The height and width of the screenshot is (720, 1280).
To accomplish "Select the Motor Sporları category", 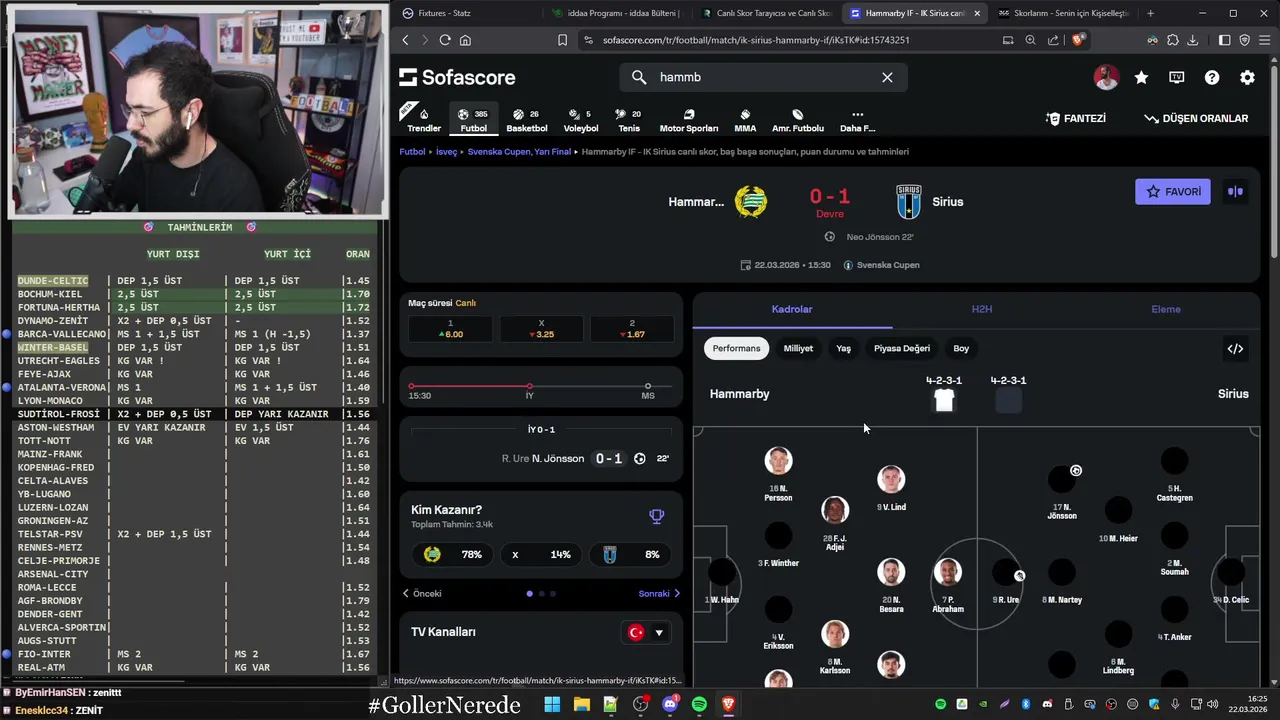I will [x=689, y=120].
